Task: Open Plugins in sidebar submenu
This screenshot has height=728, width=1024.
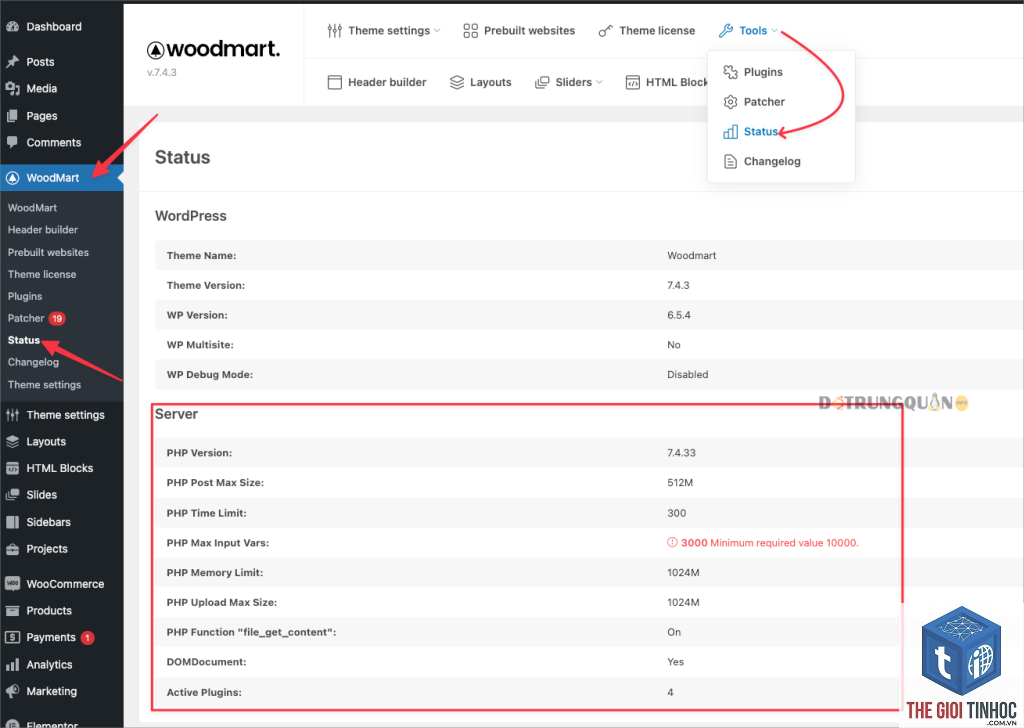Action: coord(25,296)
